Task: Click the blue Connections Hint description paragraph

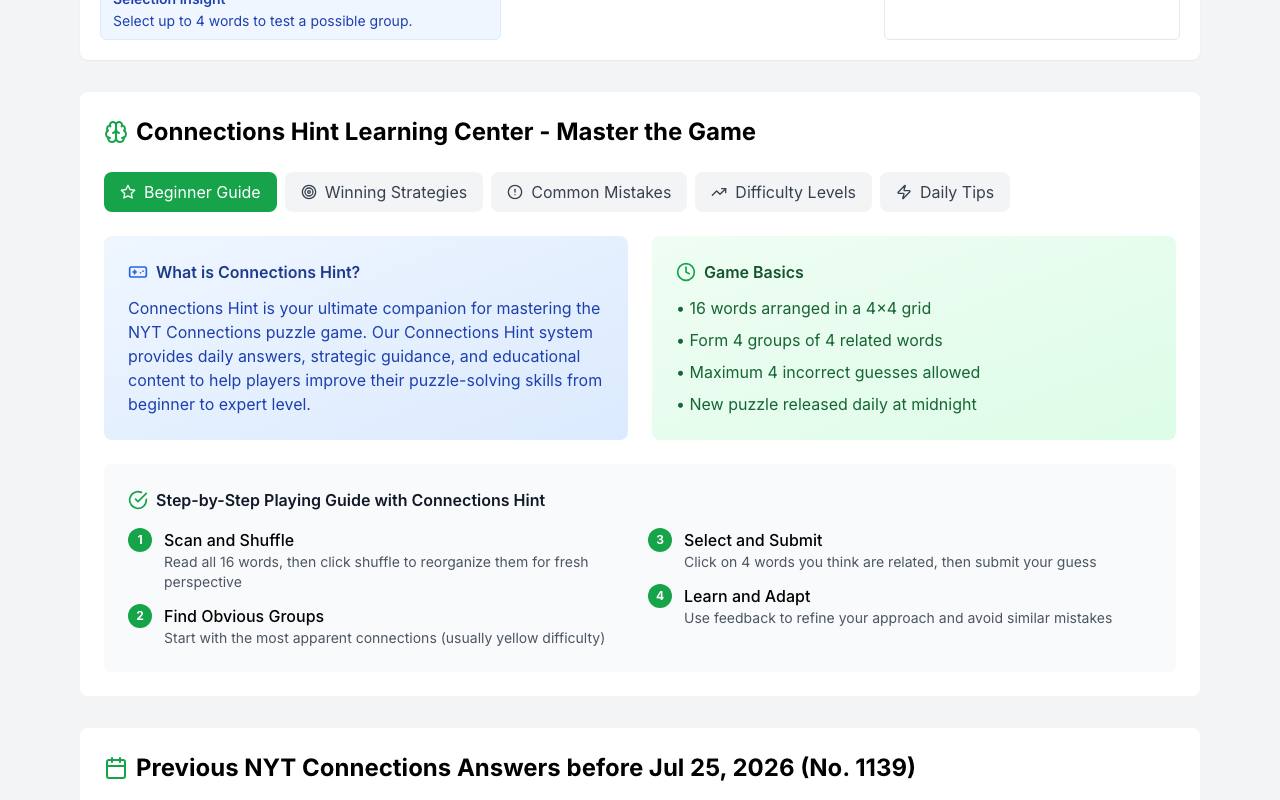Action: coord(366,356)
